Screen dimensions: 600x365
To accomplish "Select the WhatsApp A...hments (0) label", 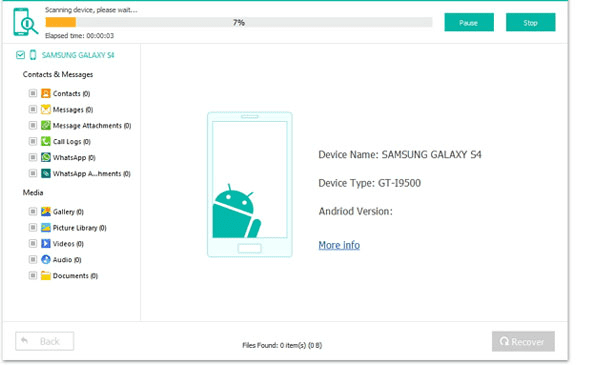I will click(92, 173).
